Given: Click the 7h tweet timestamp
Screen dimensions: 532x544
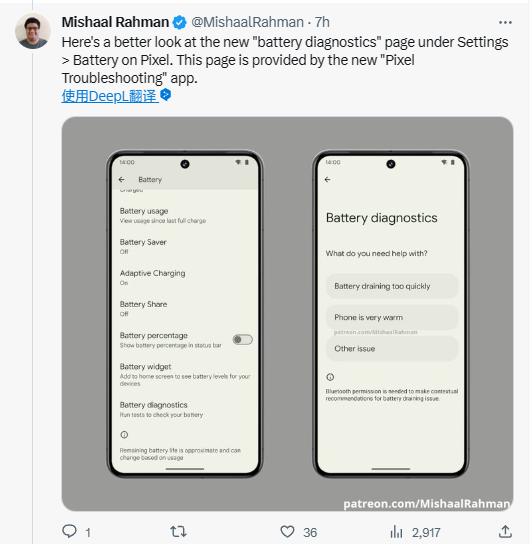Looking at the screenshot, I should [x=322, y=23].
